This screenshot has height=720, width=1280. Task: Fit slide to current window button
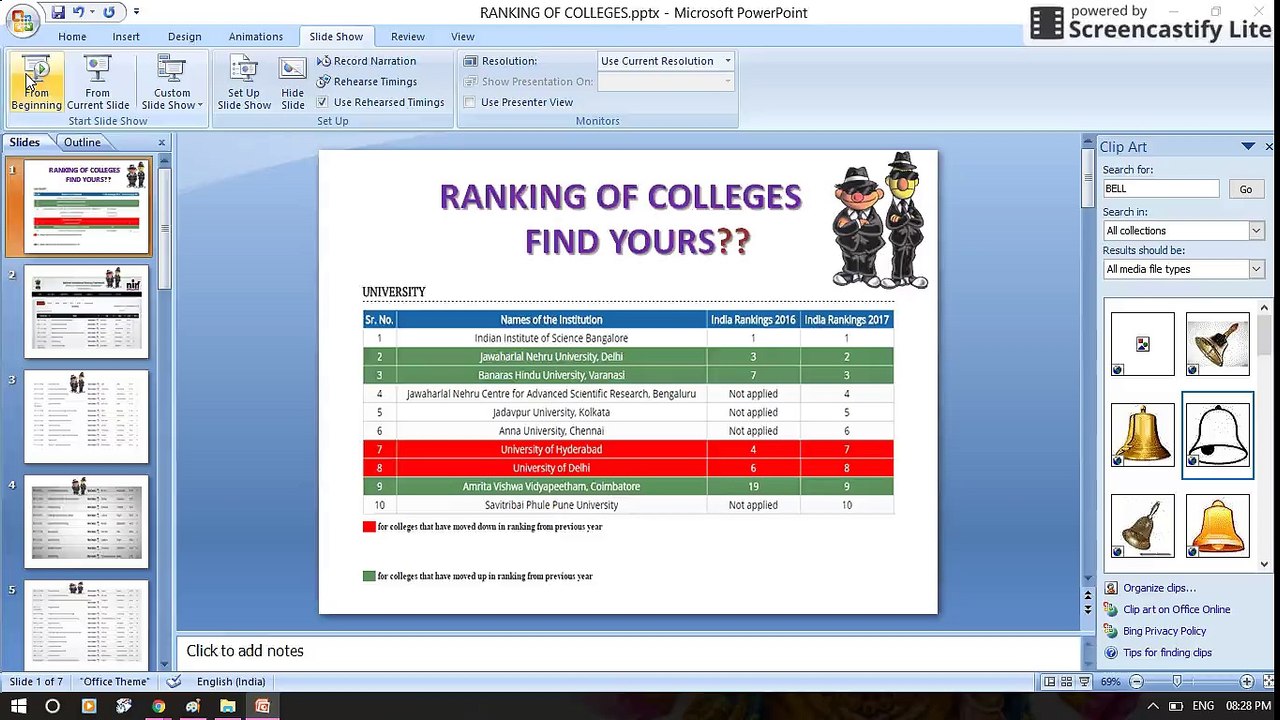tap(1268, 681)
